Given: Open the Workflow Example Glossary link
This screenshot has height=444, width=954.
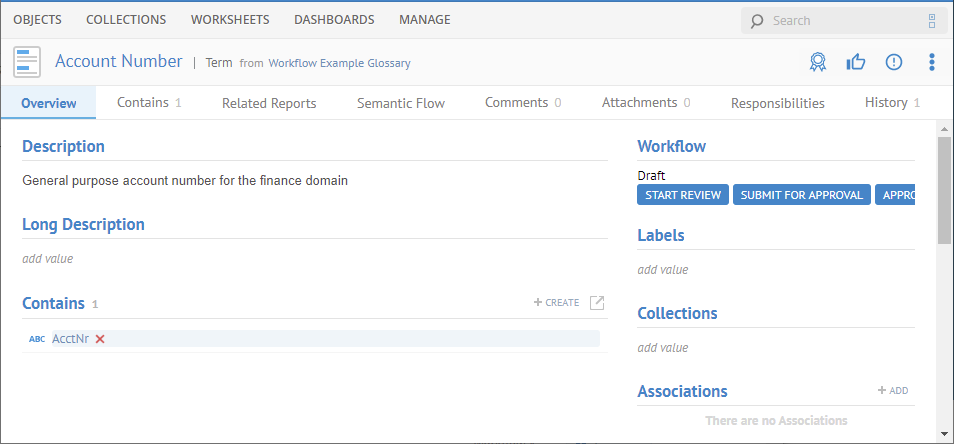Looking at the screenshot, I should point(339,63).
